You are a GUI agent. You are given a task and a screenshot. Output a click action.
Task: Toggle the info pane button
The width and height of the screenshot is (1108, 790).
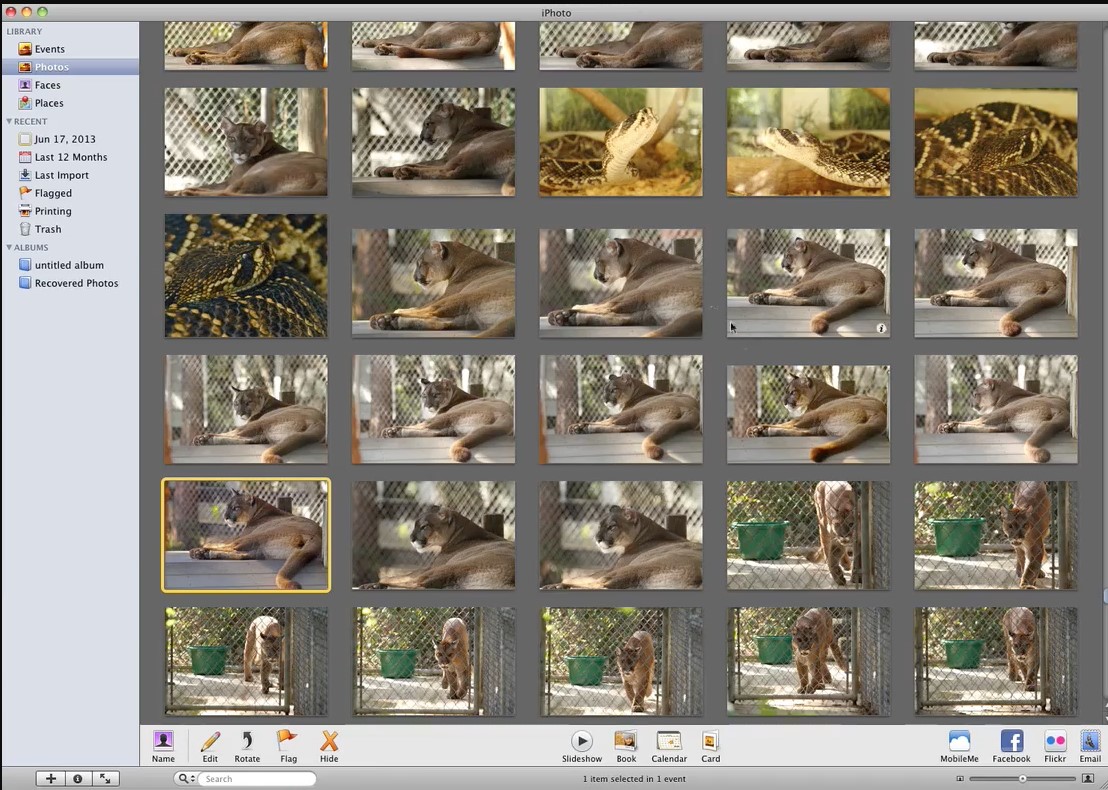coord(77,779)
